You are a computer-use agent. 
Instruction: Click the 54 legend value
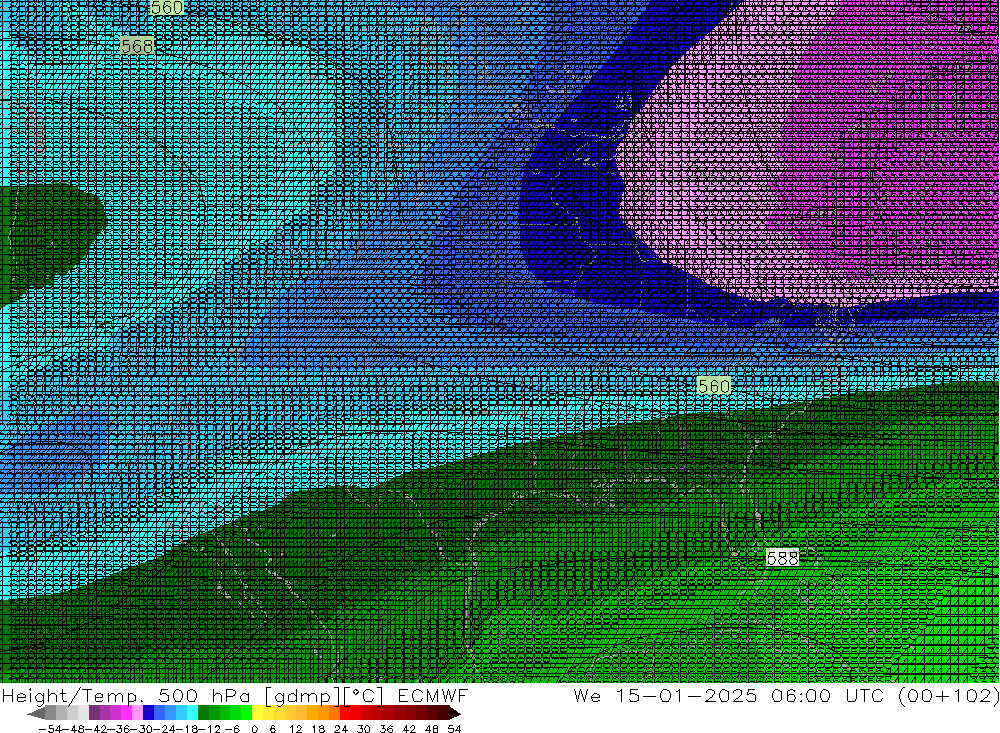(454, 729)
